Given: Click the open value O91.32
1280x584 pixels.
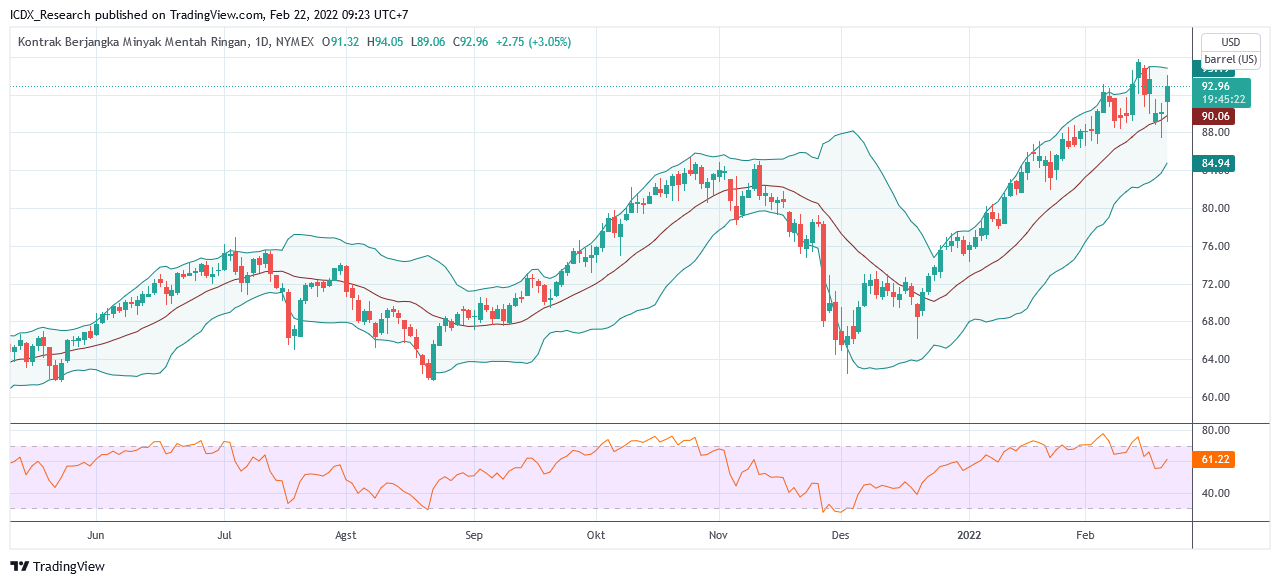Looking at the screenshot, I should (341, 42).
